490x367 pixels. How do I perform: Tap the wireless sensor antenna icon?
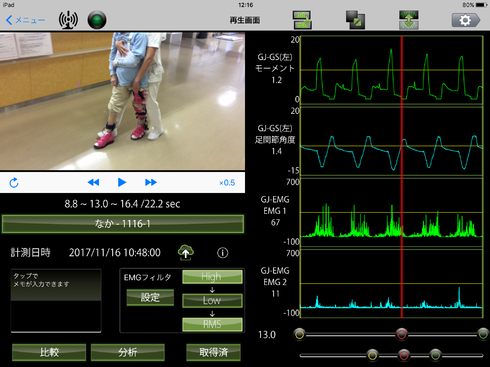(x=68, y=20)
